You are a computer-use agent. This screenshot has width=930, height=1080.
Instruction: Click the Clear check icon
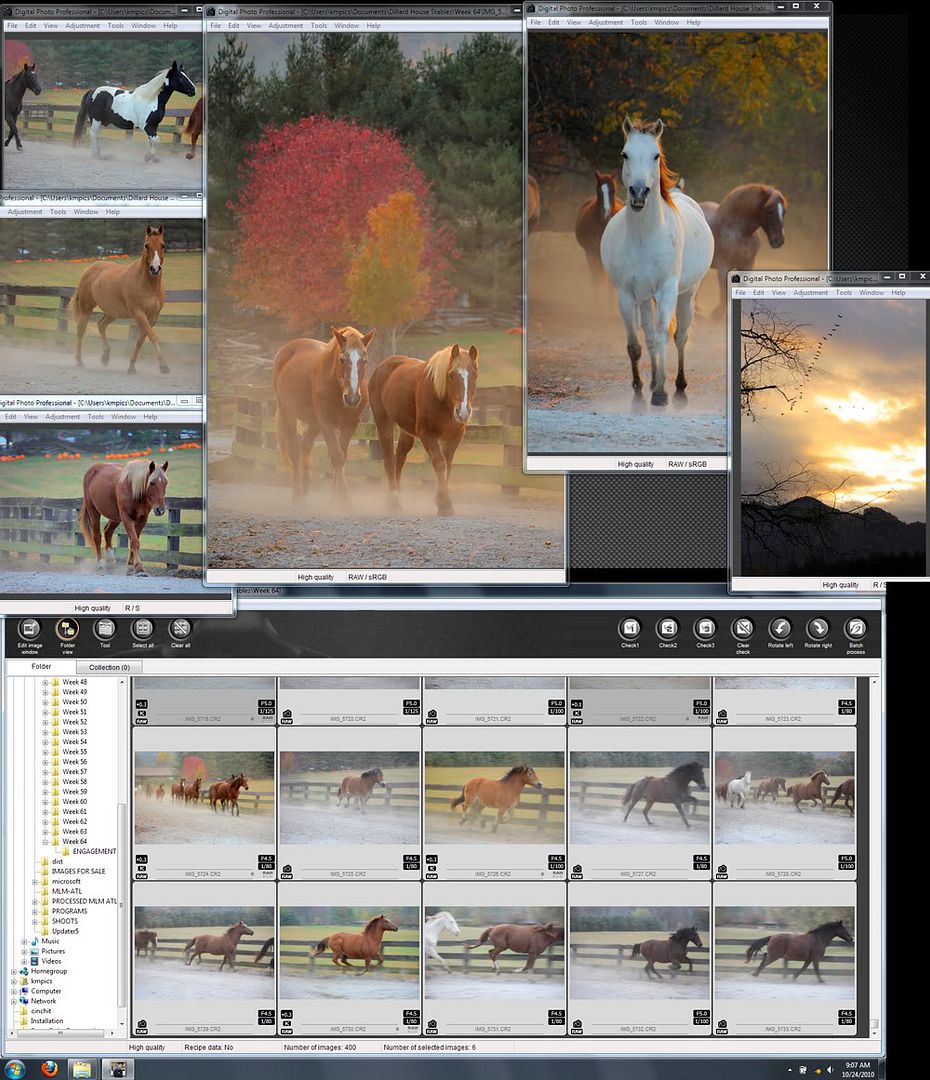(x=743, y=629)
